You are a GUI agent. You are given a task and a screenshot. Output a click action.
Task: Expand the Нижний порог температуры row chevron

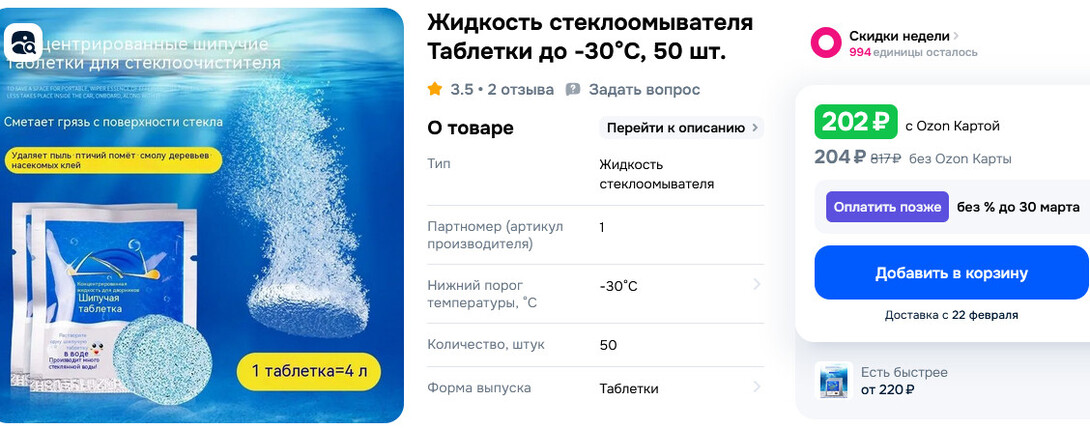(x=756, y=285)
